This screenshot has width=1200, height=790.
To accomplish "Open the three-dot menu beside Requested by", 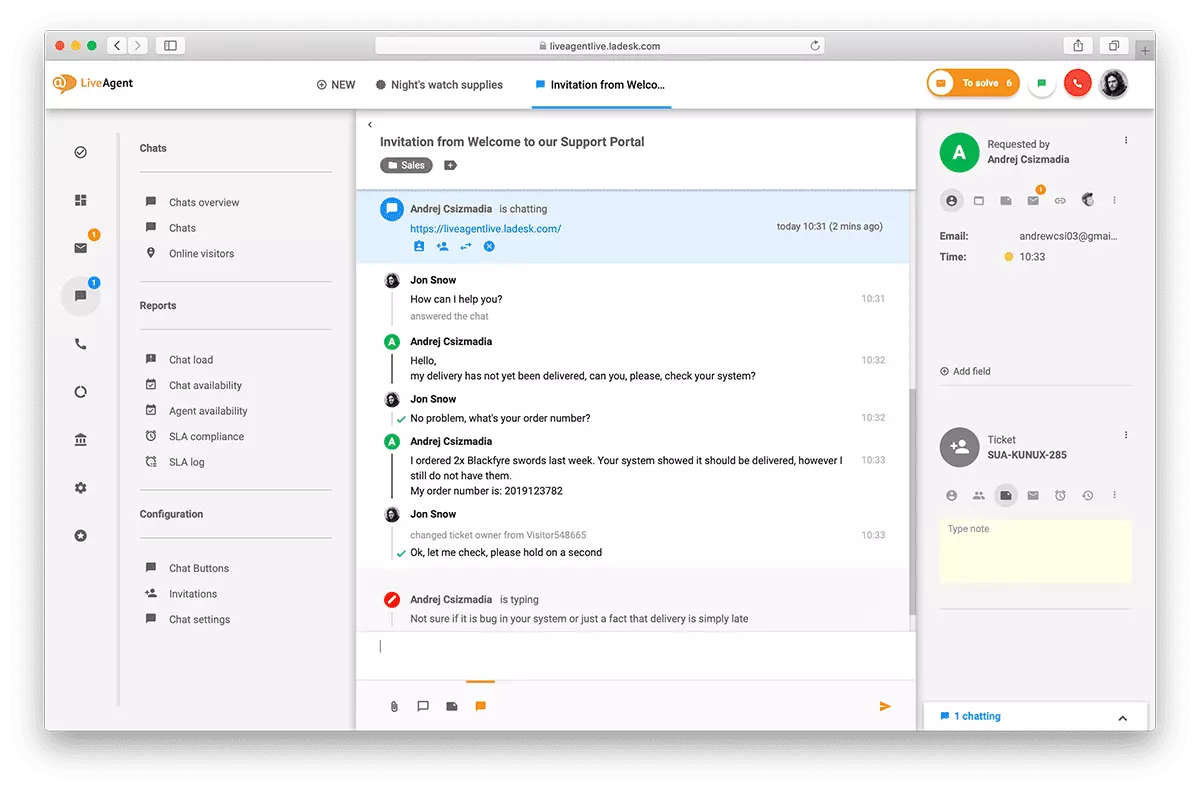I will coord(1125,140).
